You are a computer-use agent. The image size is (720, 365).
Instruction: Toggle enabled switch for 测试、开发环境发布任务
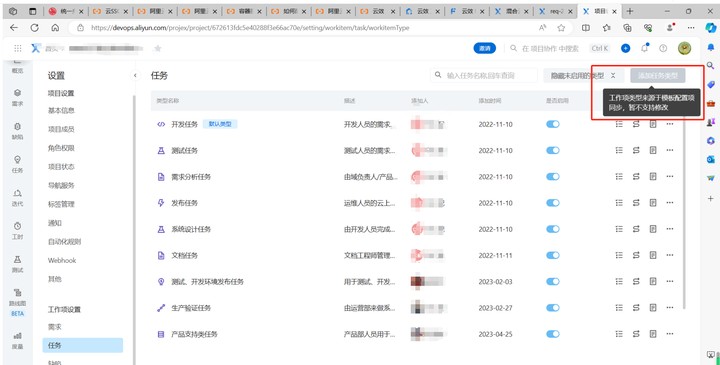tap(553, 282)
